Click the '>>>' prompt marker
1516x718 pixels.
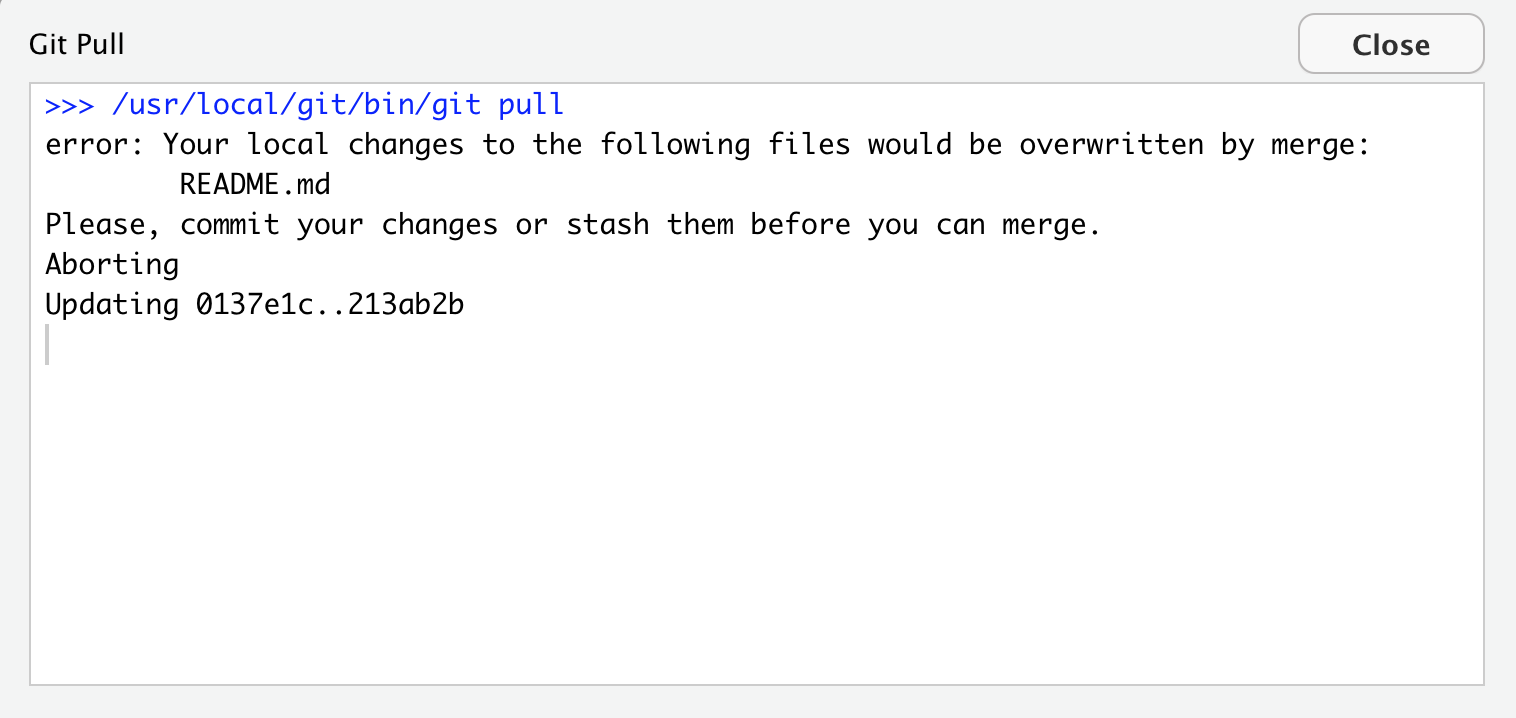point(70,104)
